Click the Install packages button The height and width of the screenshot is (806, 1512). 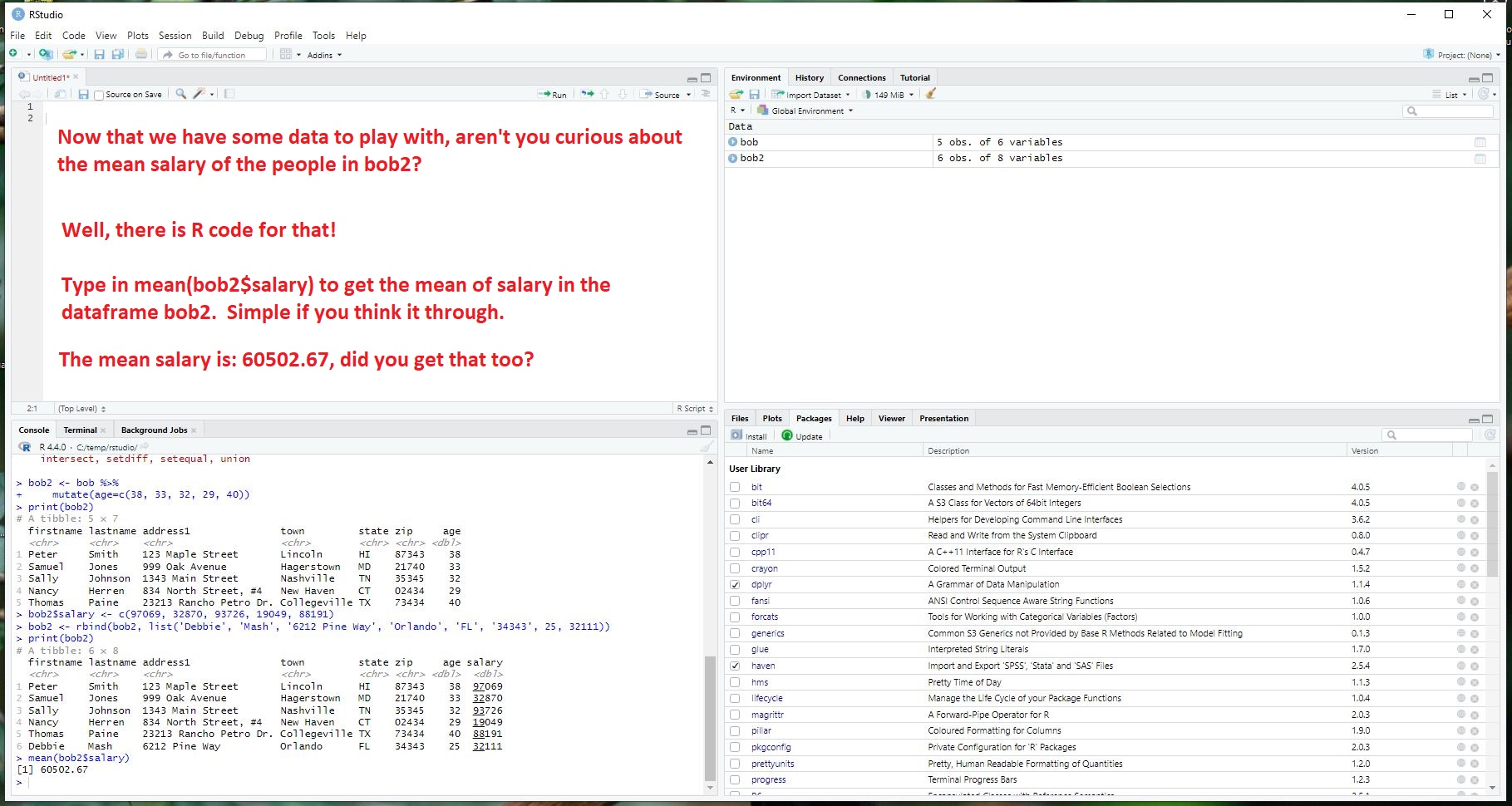[749, 436]
